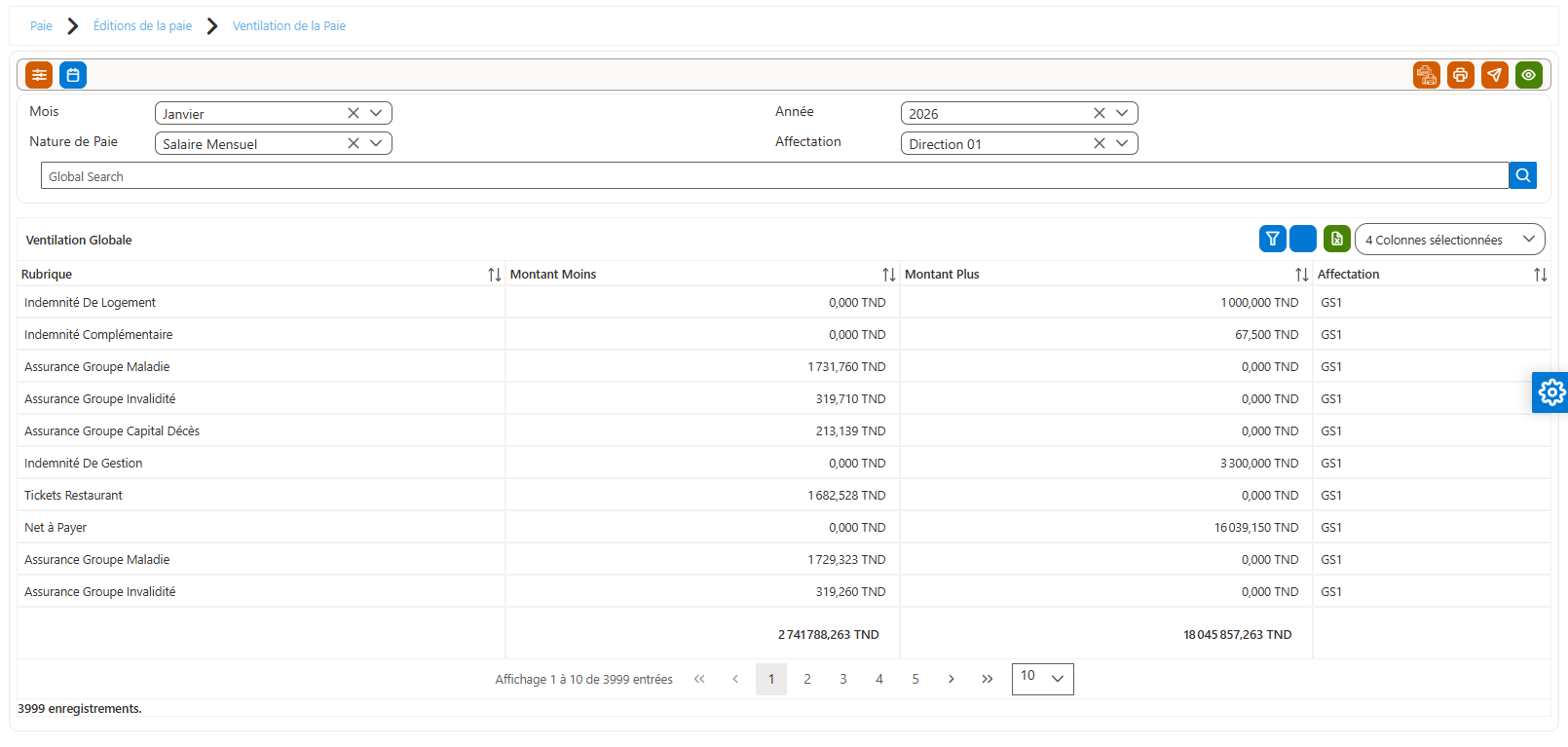Viewport: 1568px width, 747px height.
Task: Open the orange filter sliders button
Action: pos(39,75)
